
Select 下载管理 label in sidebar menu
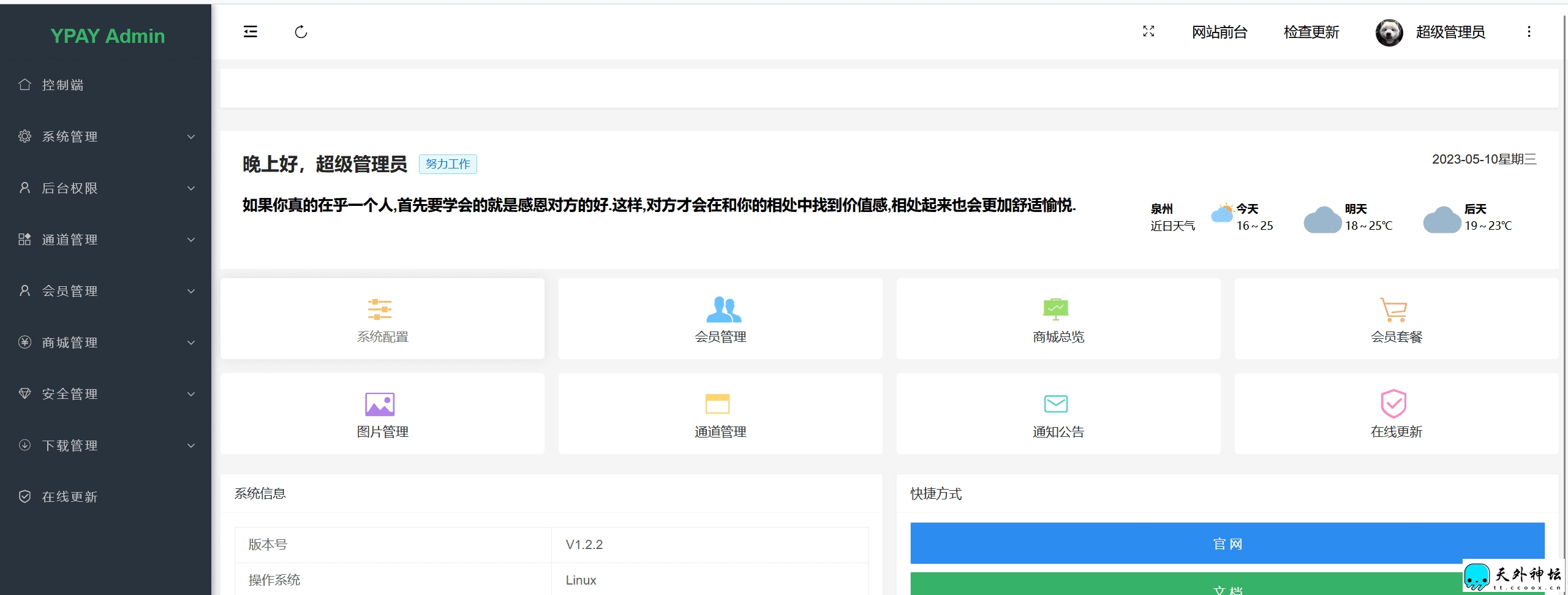pos(70,445)
